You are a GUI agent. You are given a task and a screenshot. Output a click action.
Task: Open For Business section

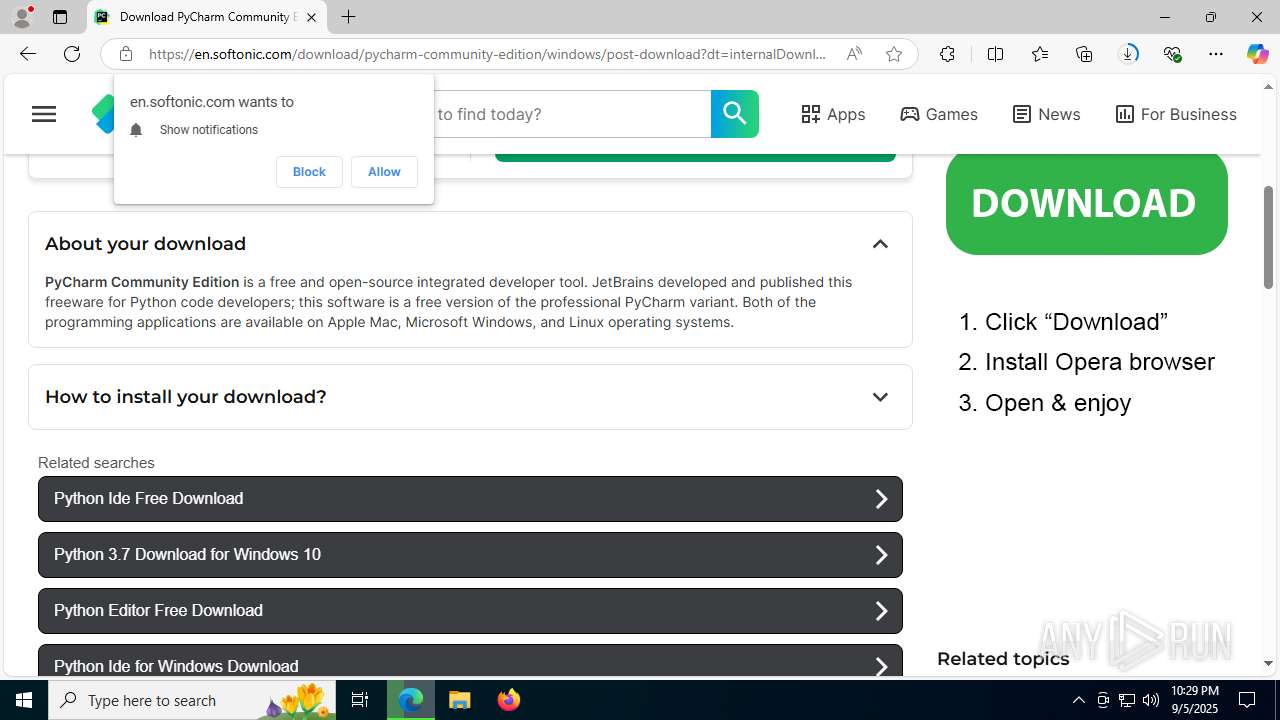(1176, 114)
